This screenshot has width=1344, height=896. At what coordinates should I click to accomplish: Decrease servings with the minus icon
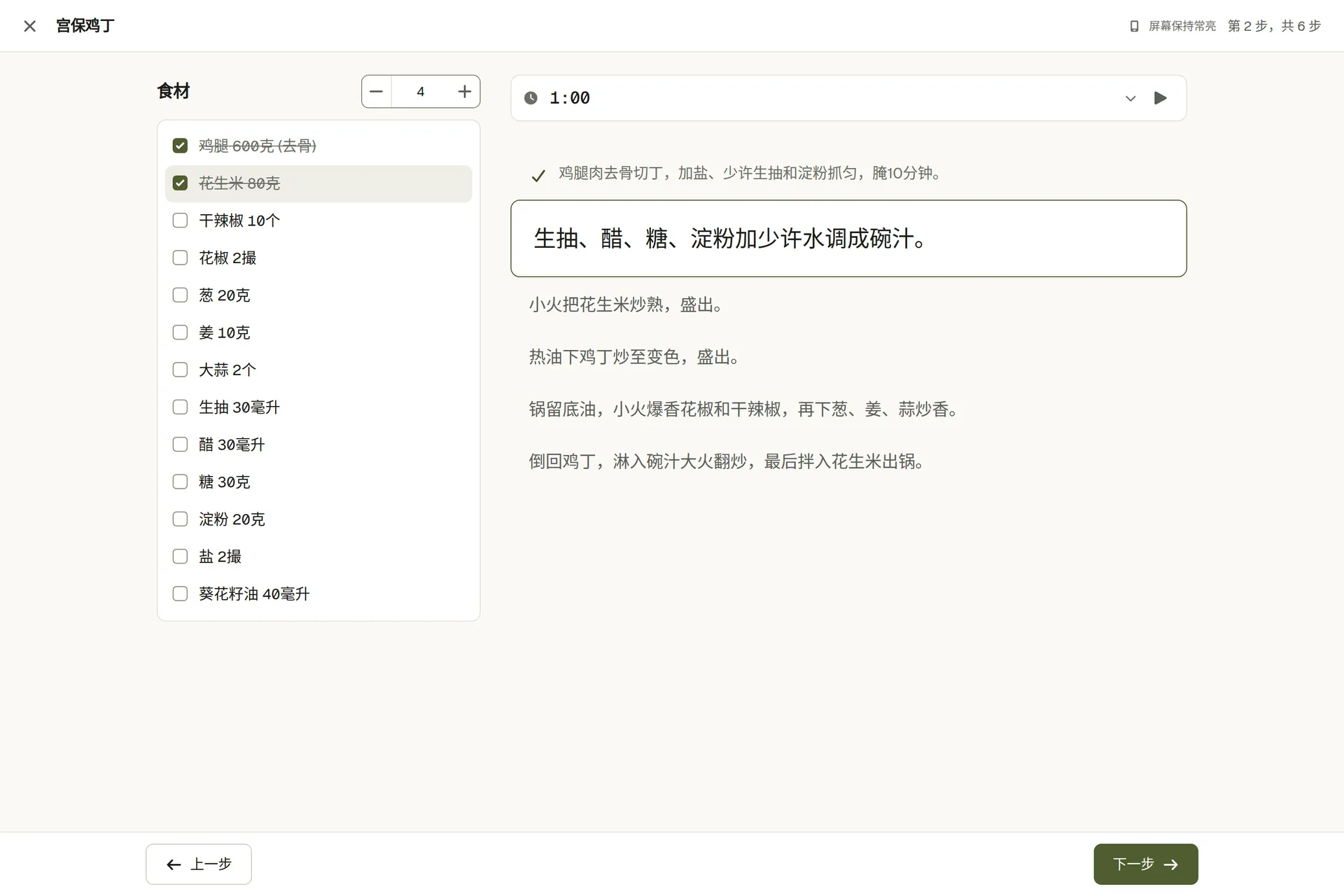(x=377, y=92)
